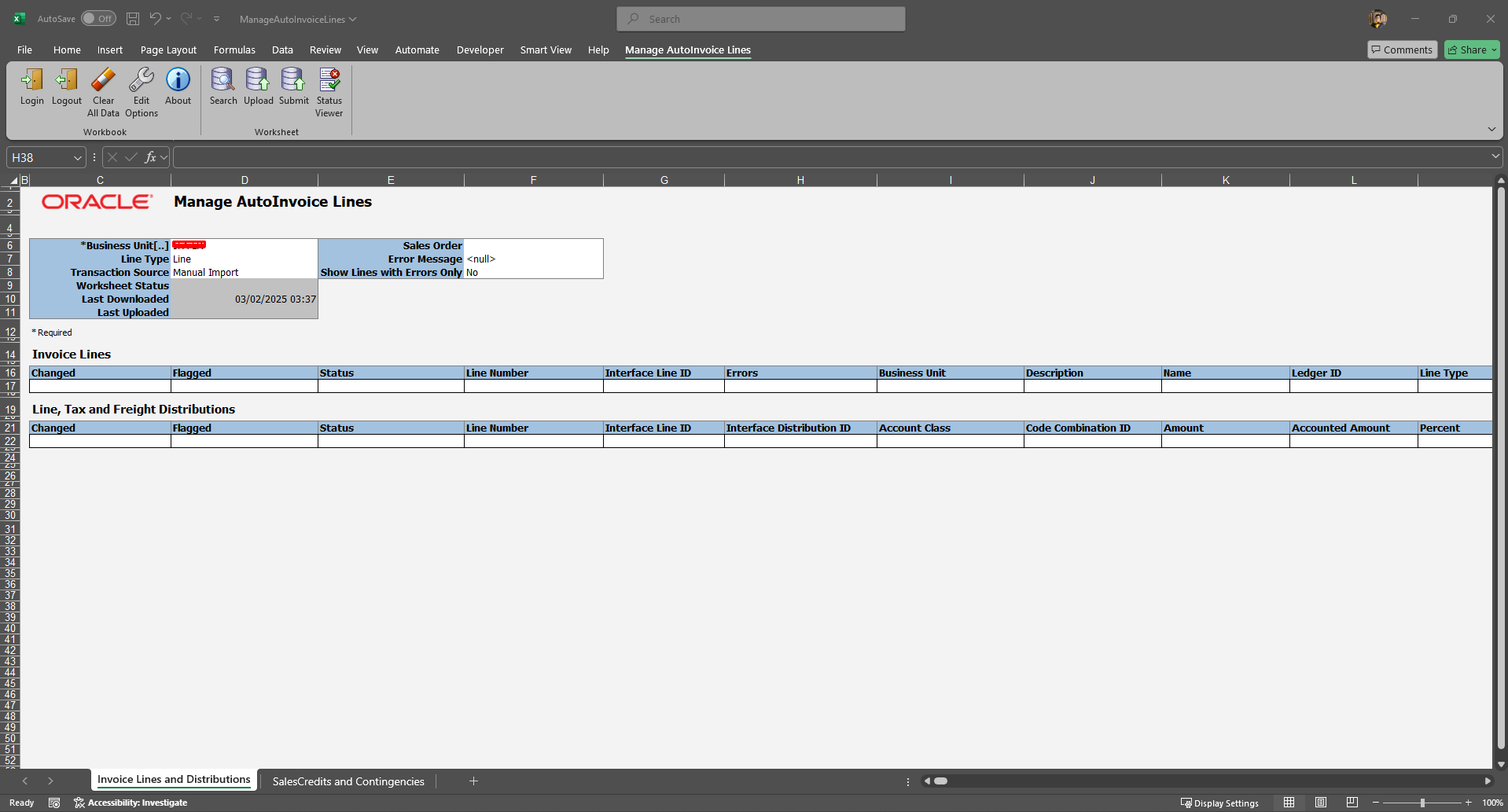Click zoom in plus button
Screen dimensions: 1508x812
tap(1468, 803)
